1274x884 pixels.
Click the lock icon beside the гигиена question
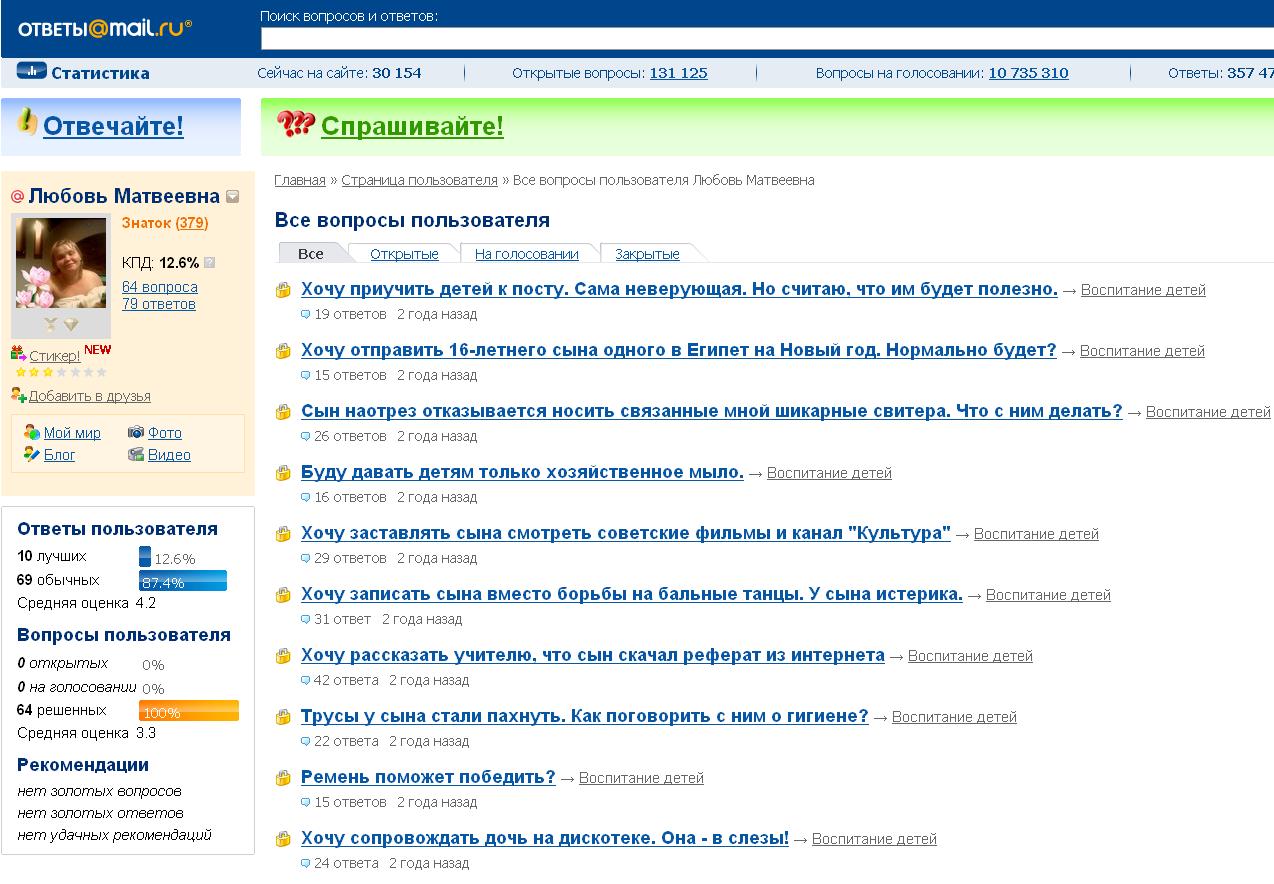[283, 717]
